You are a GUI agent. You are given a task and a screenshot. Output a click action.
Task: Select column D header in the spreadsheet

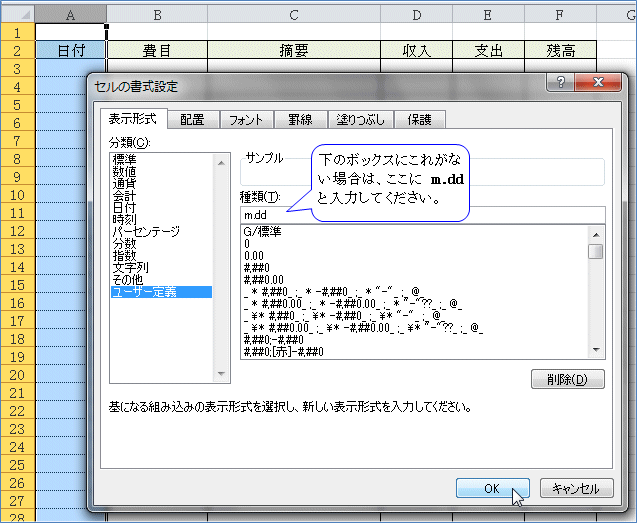tap(417, 15)
